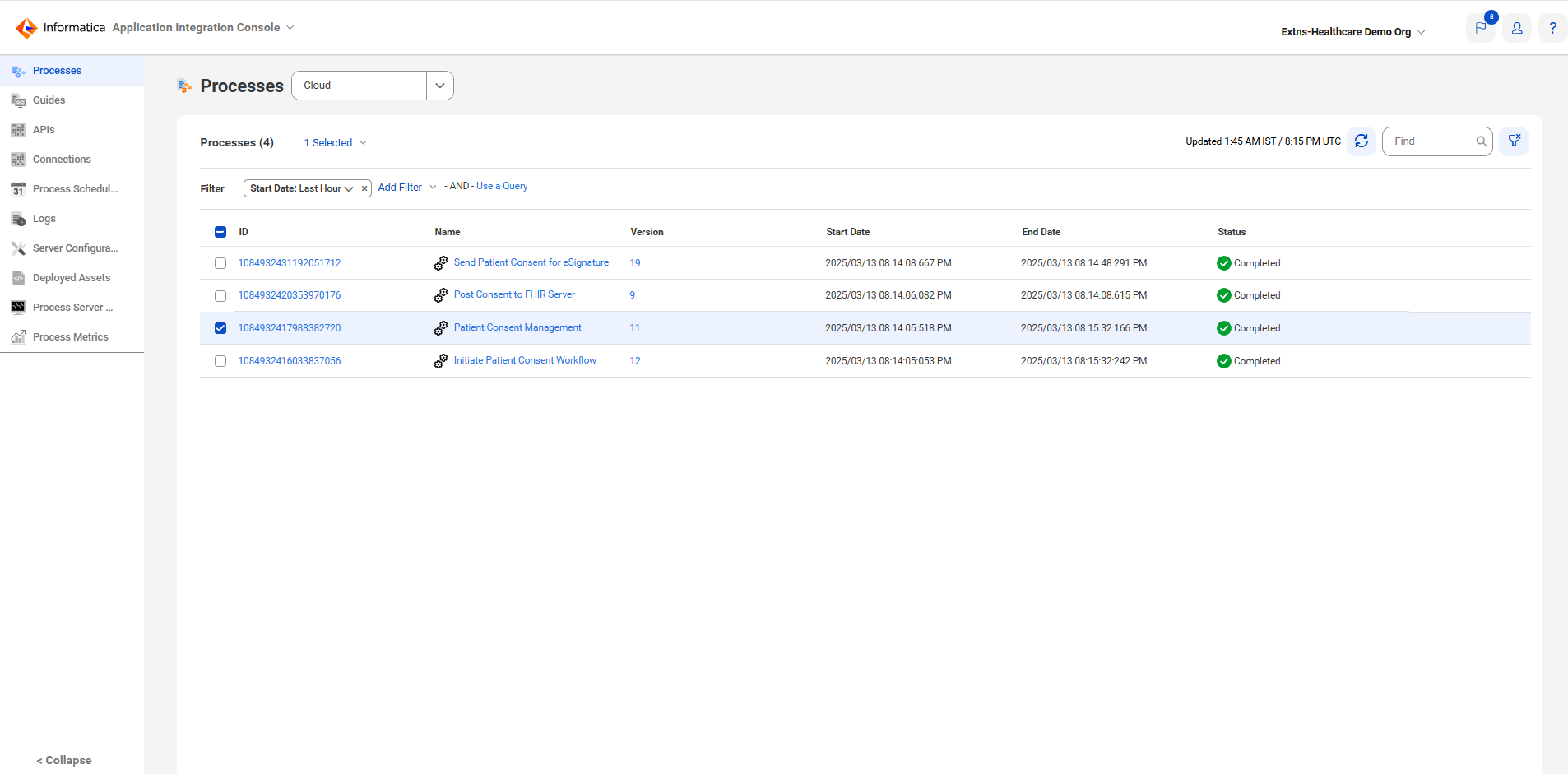1568x774 pixels.
Task: Click process icon beside Initiate Patient Consent Workflow
Action: click(441, 361)
